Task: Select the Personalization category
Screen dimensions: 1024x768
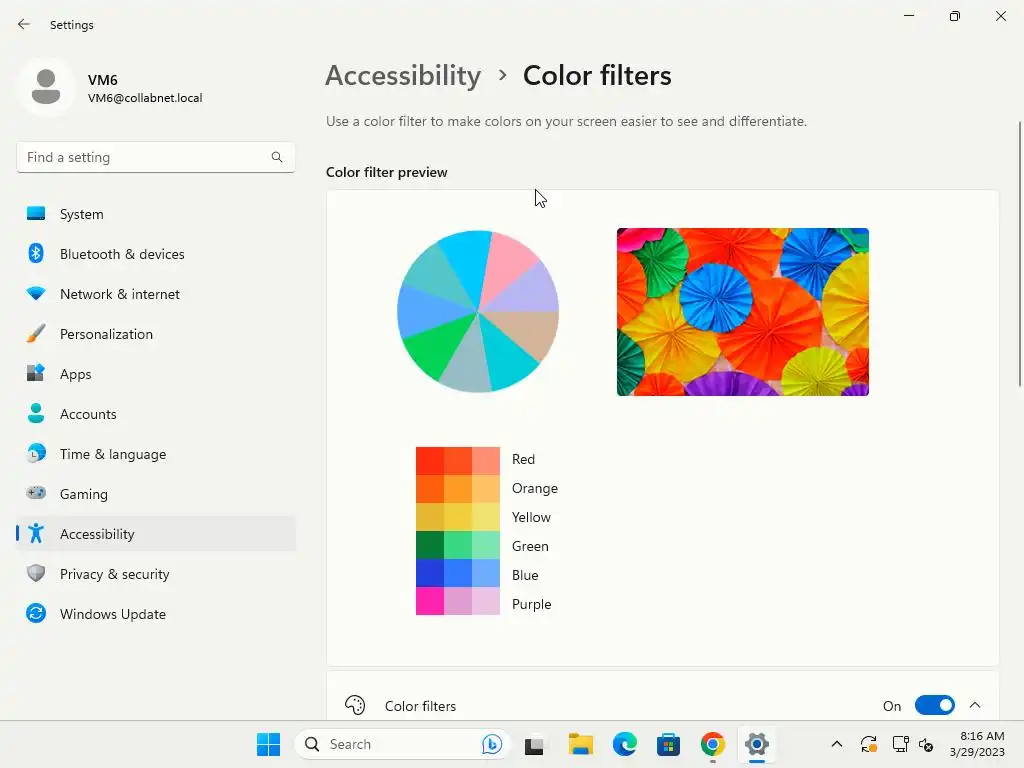Action: pos(156,334)
